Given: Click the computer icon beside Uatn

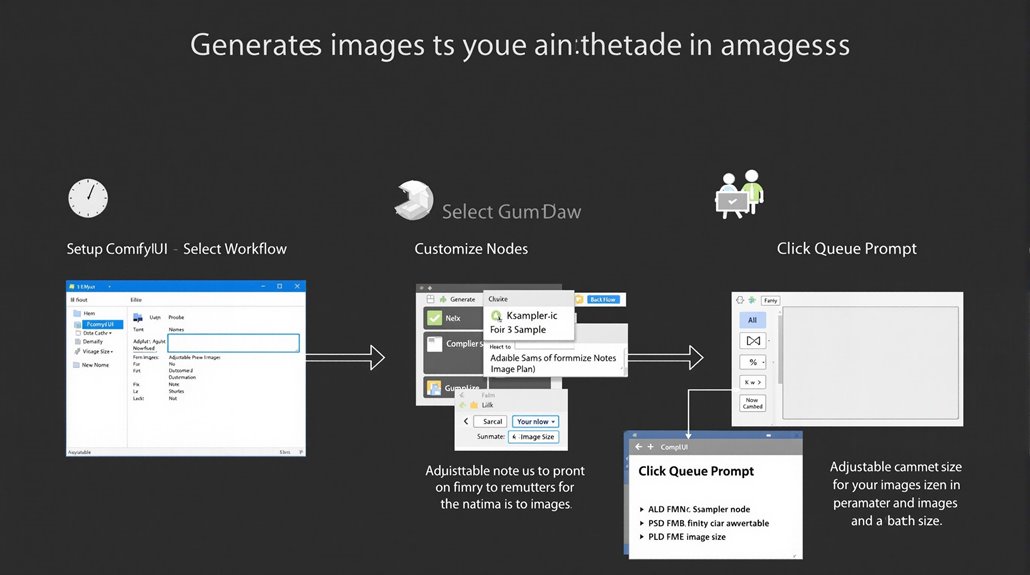Looking at the screenshot, I should (x=138, y=317).
